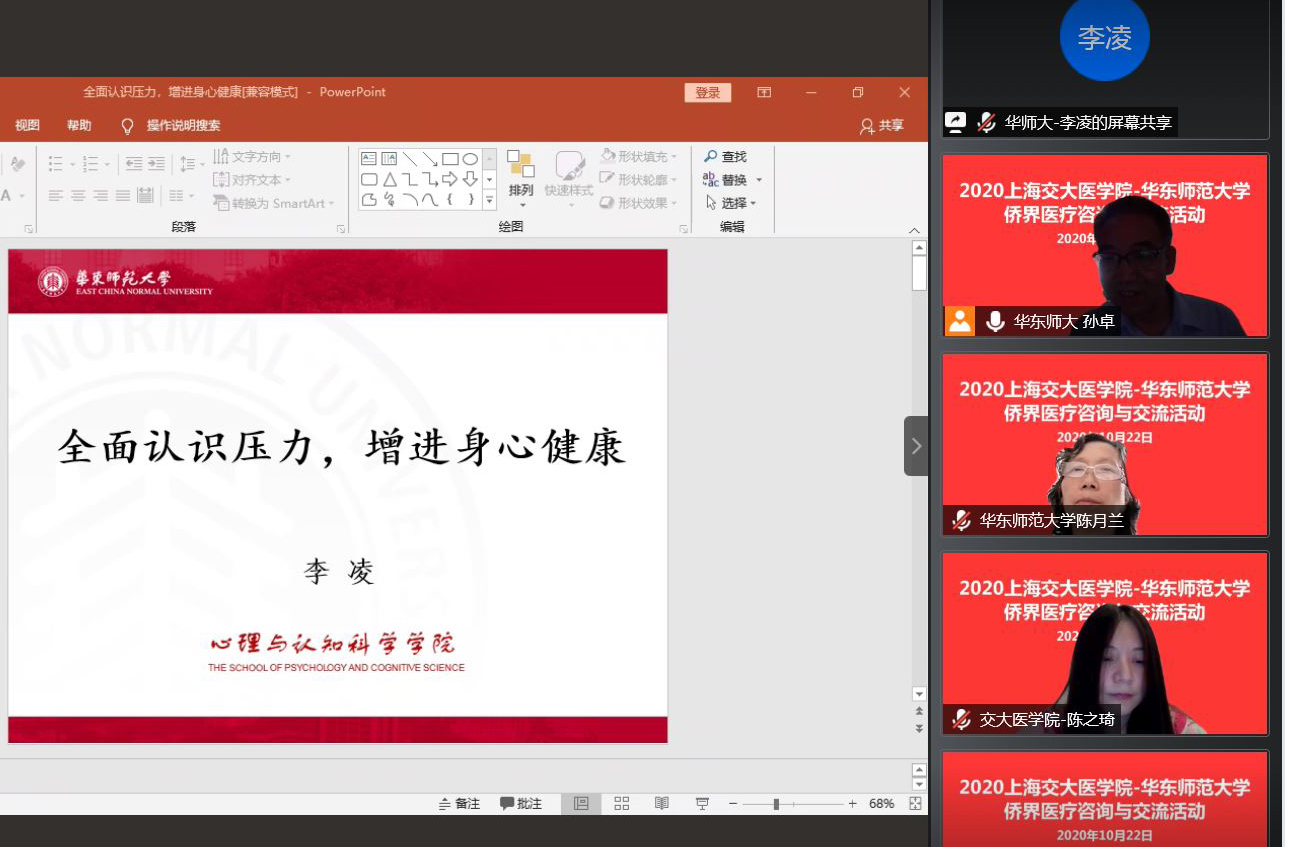Select the 华东师大 孙卓 participant video
Image resolution: width=1290 pixels, height=847 pixels.
(x=1105, y=245)
